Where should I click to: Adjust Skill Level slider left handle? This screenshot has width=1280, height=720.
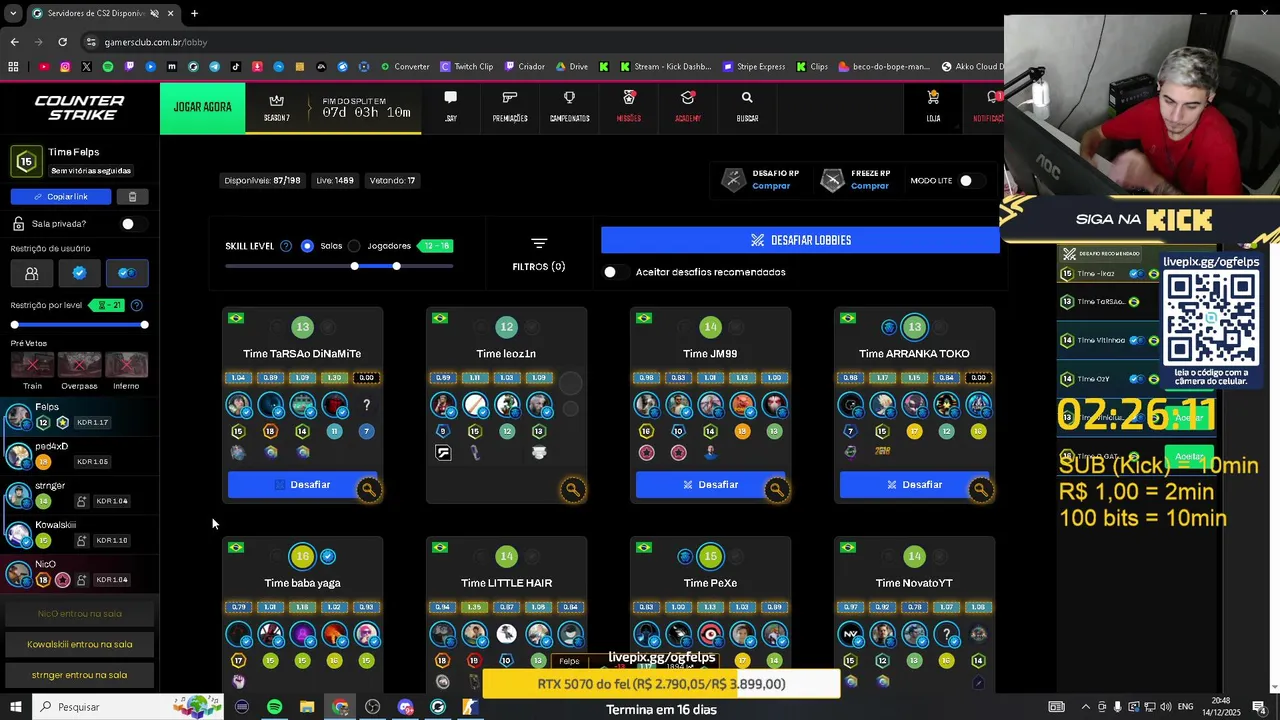354,266
